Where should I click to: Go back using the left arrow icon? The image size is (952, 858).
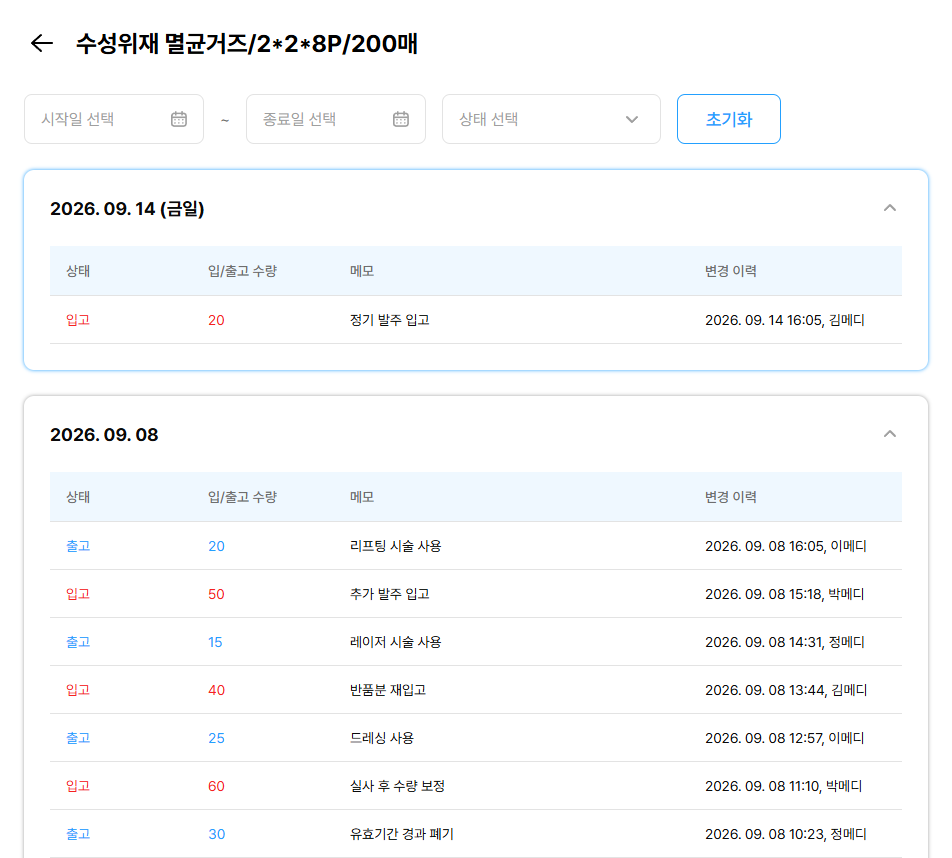click(42, 43)
